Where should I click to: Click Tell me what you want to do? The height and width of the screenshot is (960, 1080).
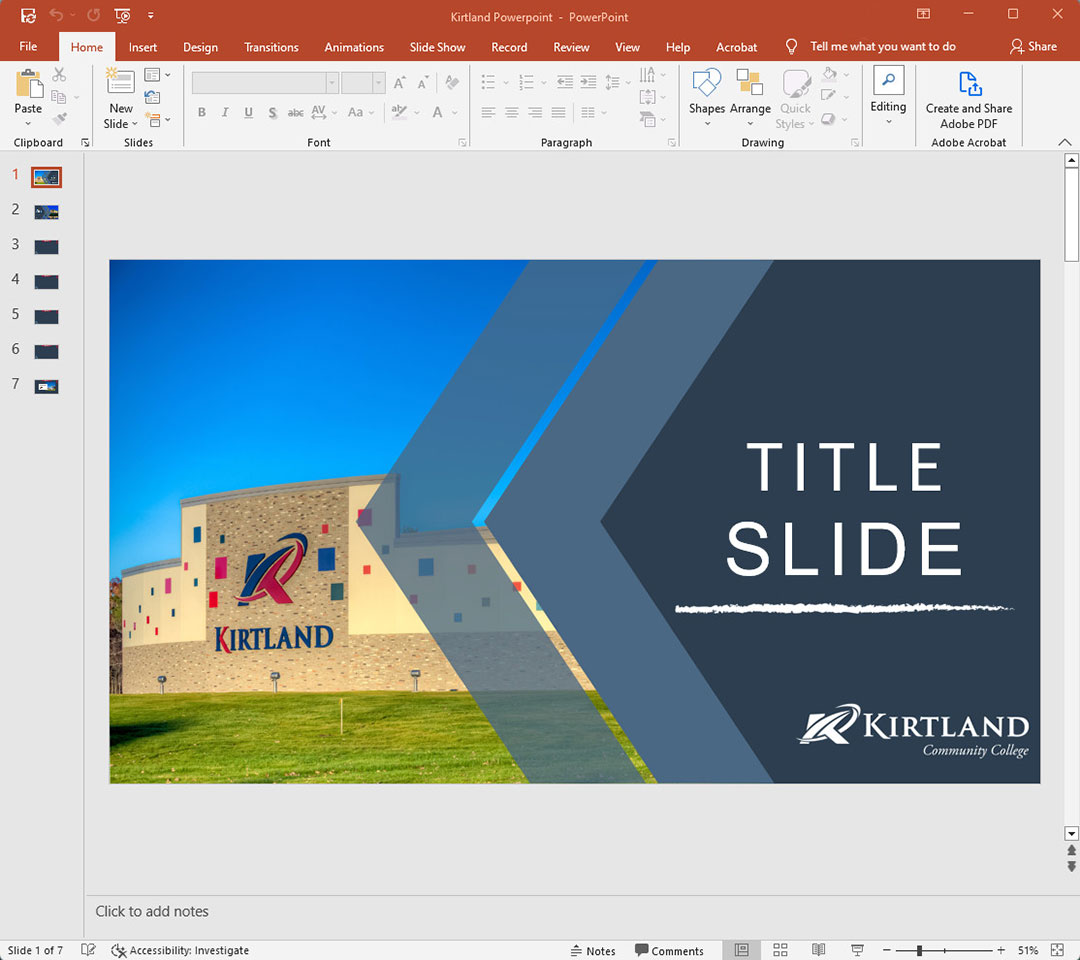click(882, 46)
